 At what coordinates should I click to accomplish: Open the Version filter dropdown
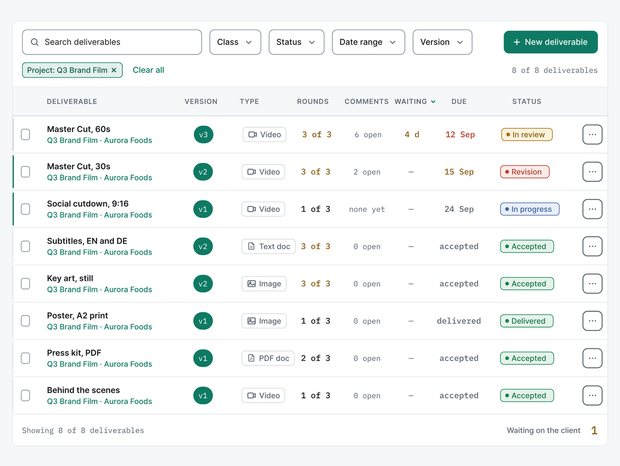tap(442, 42)
